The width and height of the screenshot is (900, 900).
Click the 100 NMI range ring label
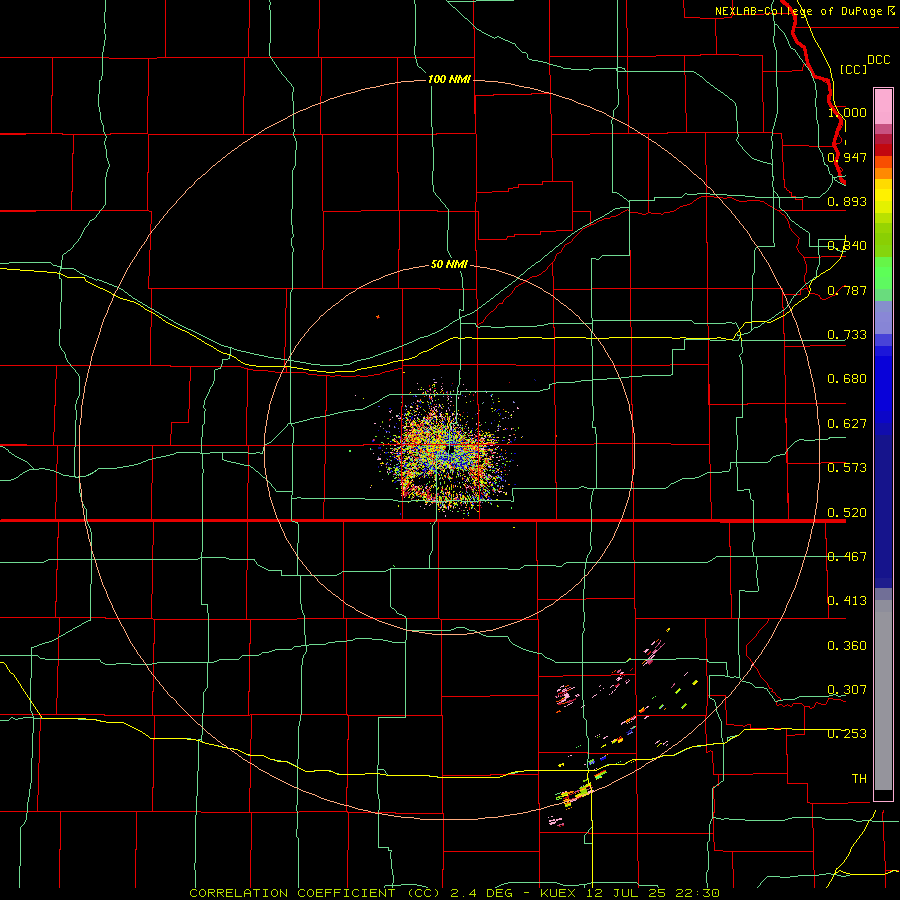pos(449,79)
